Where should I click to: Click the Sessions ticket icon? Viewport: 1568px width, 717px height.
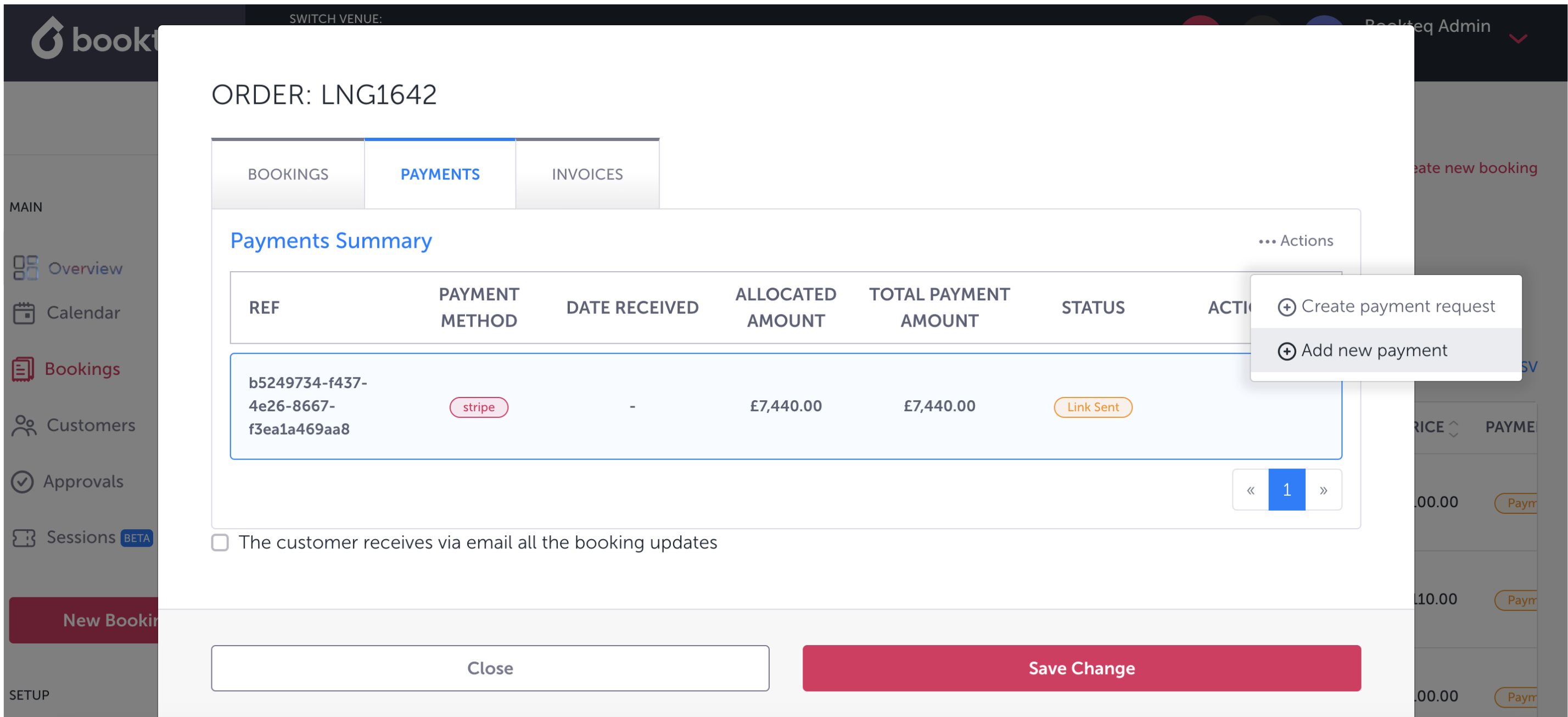pyautogui.click(x=24, y=537)
